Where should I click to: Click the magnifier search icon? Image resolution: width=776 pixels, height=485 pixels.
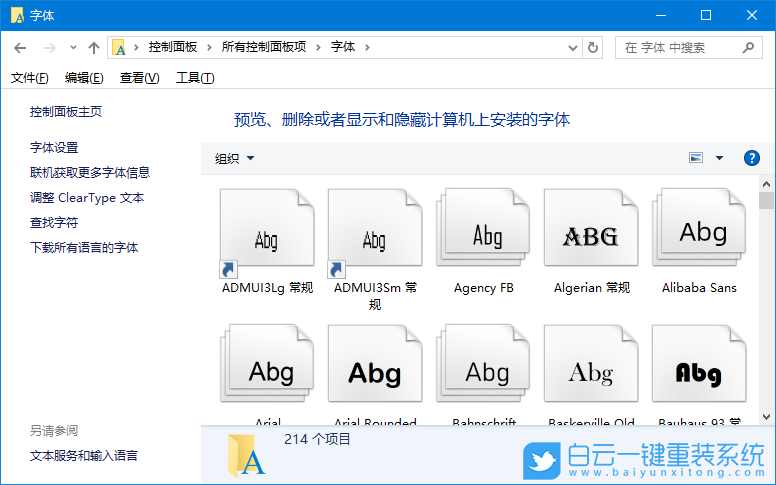(748, 48)
